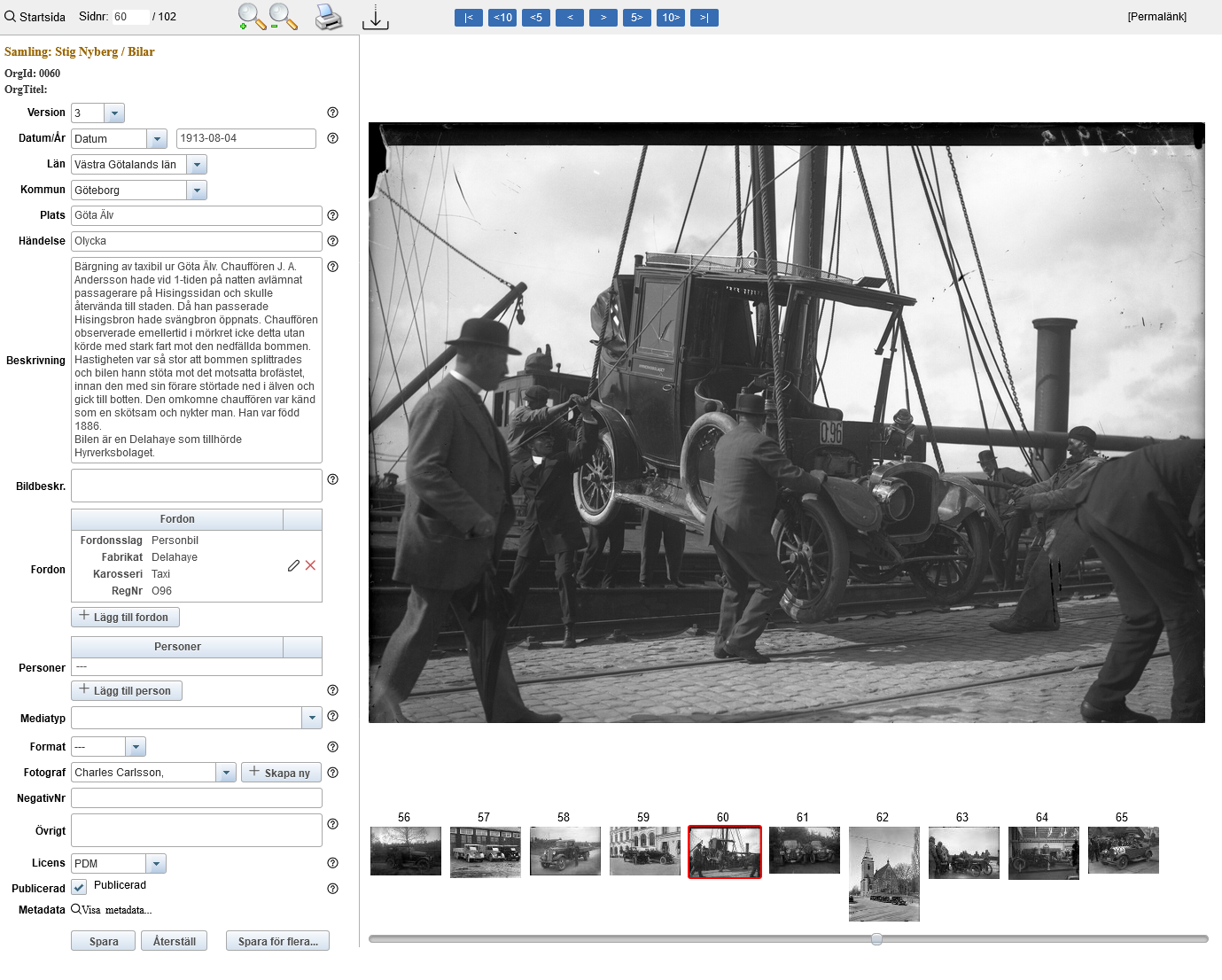This screenshot has height=980, width=1222.
Task: Jump back five images with <5 button
Action: (x=536, y=17)
